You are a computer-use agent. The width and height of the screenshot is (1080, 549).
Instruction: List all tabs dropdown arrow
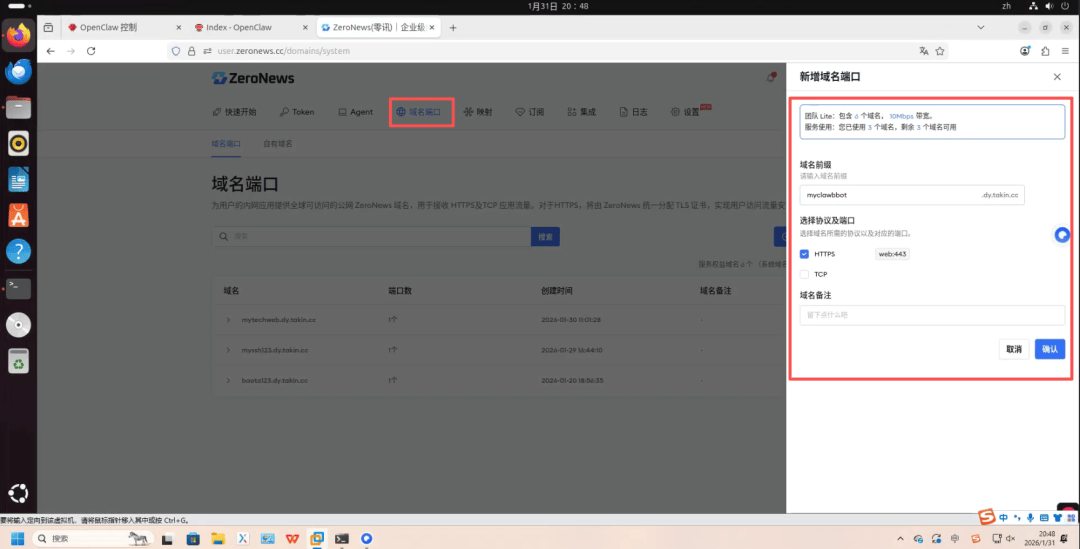tap(981, 28)
